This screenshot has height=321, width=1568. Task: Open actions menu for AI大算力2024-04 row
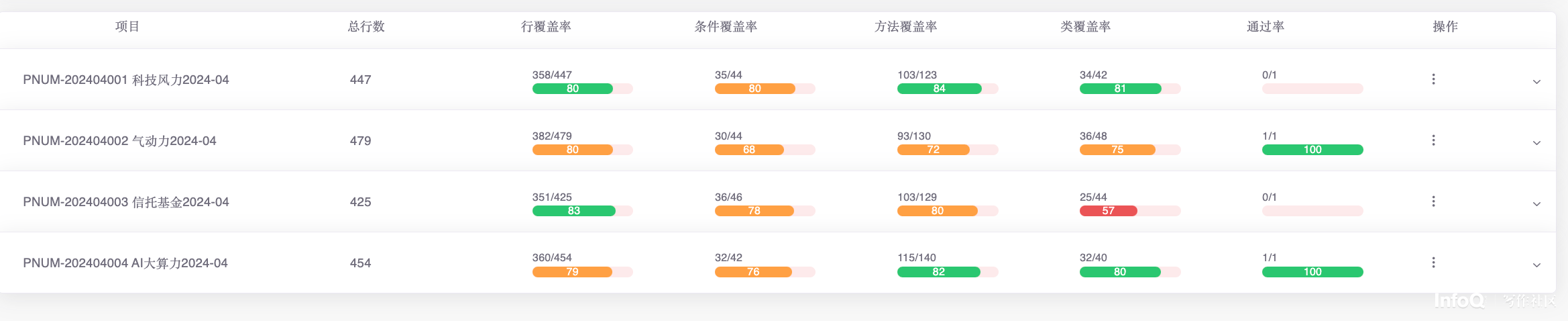(1433, 263)
